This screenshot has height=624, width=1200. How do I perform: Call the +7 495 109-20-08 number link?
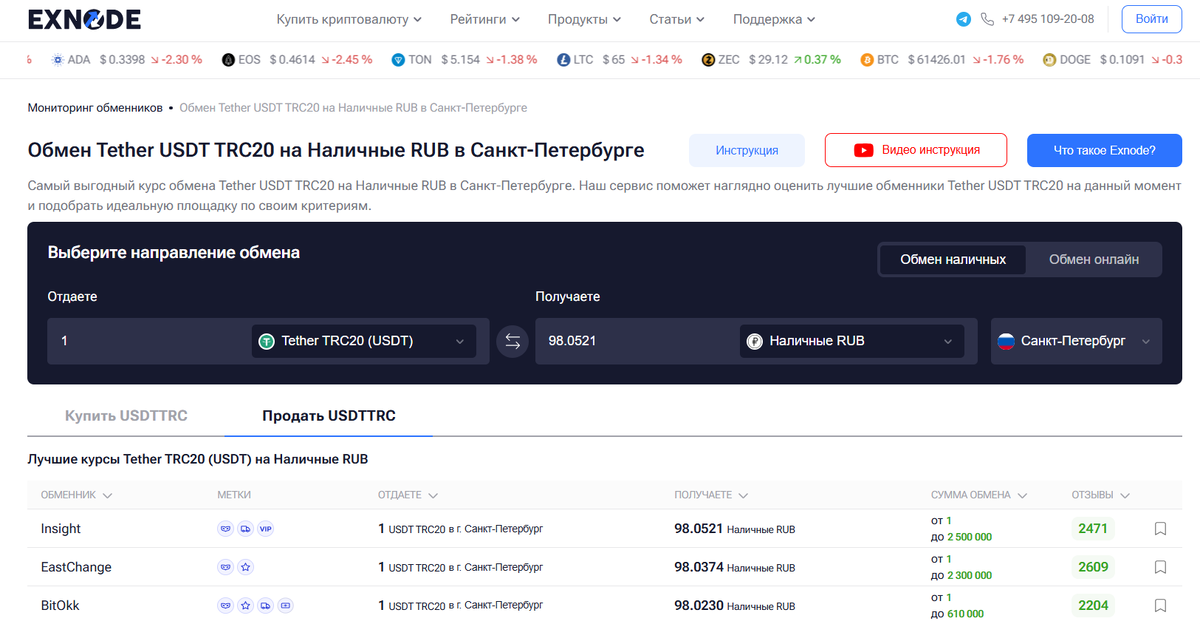1048,19
